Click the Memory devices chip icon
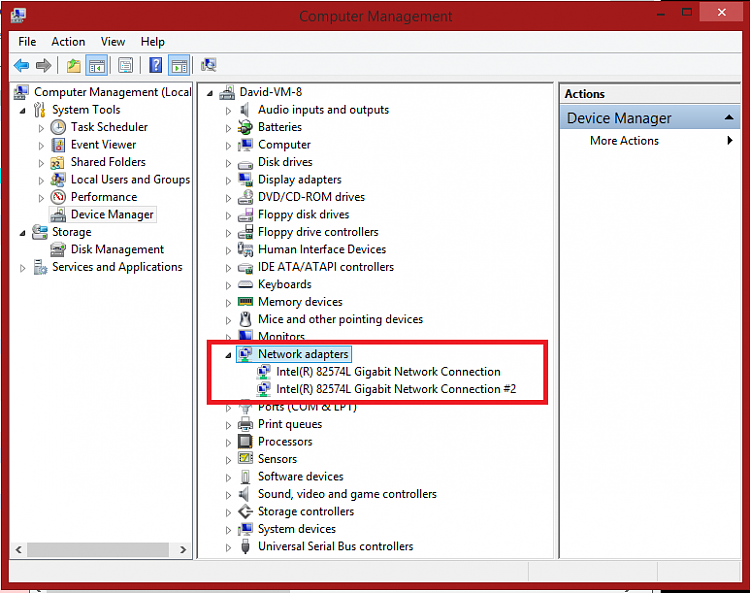The height and width of the screenshot is (593, 750). click(x=245, y=302)
